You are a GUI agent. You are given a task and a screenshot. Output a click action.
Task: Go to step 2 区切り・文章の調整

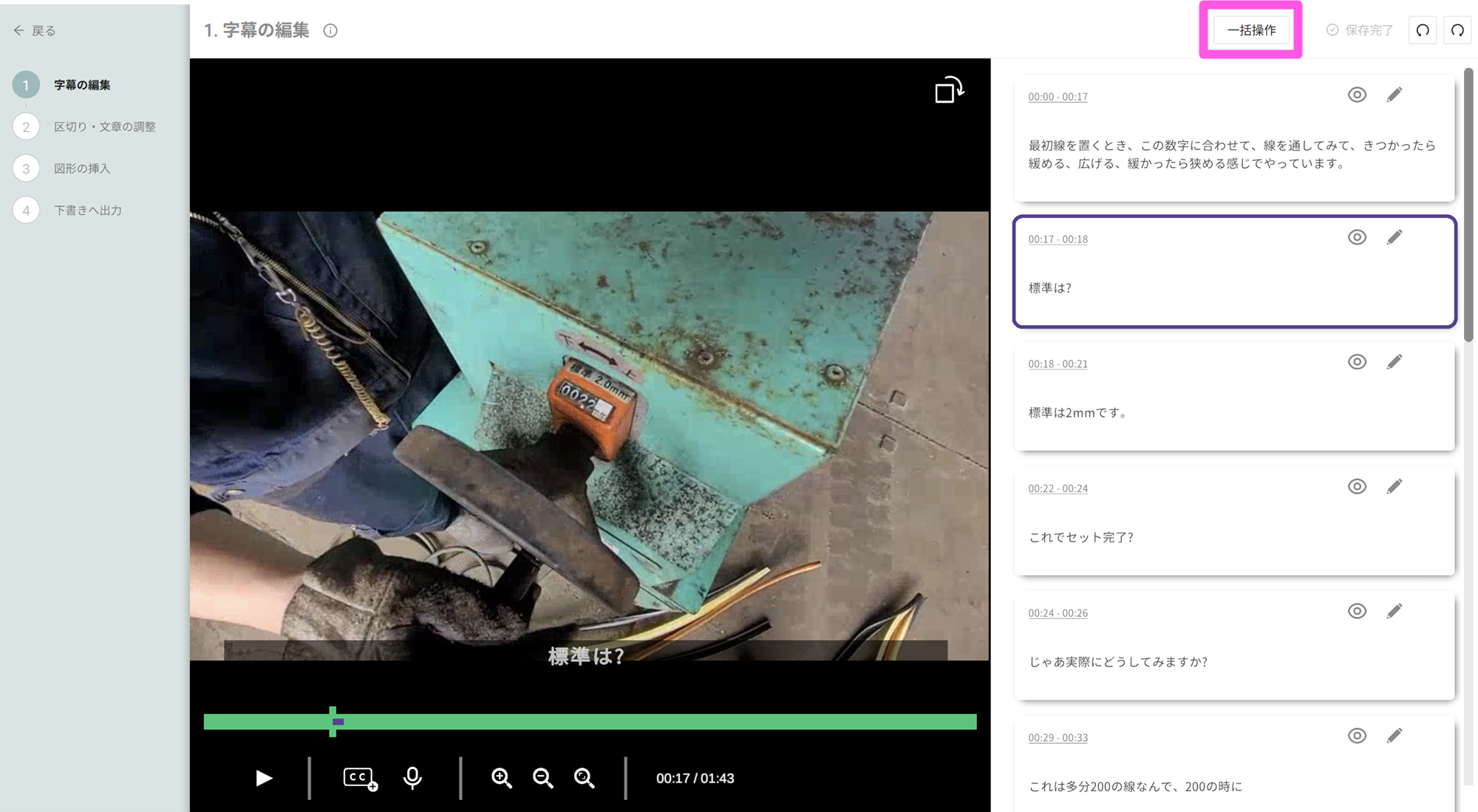(x=104, y=127)
